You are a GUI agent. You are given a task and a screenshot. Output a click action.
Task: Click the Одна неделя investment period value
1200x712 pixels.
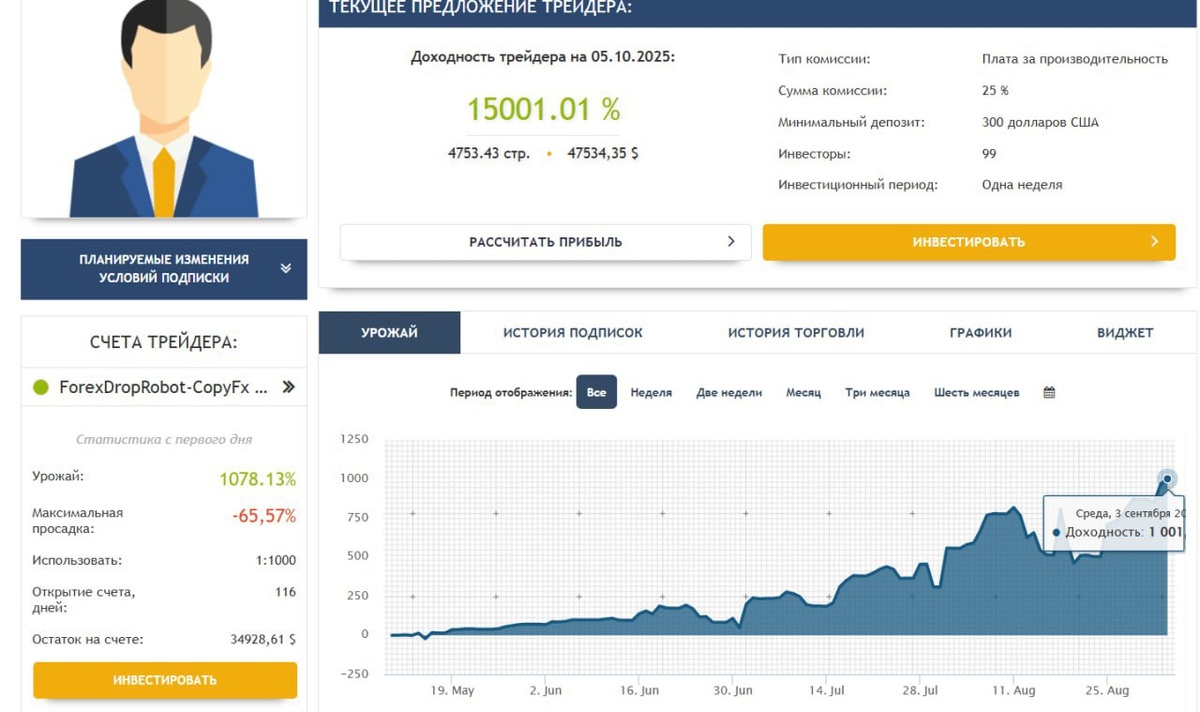[1022, 185]
